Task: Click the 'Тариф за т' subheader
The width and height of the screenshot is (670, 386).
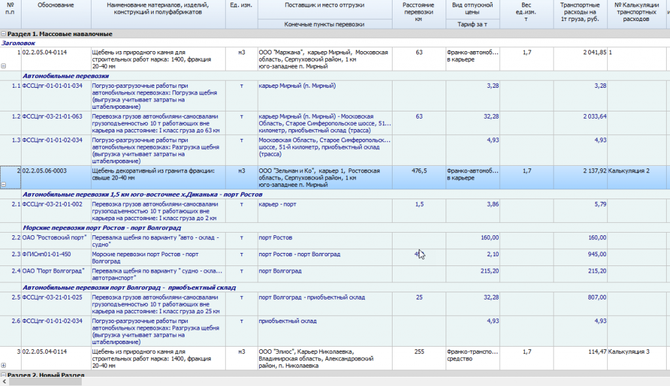Action: click(473, 24)
